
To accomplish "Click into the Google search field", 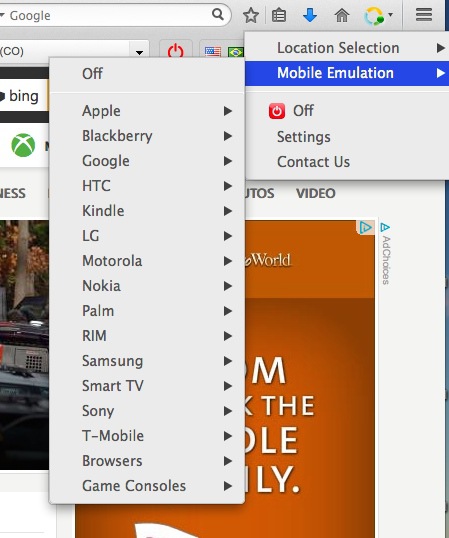I will pyautogui.click(x=110, y=15).
